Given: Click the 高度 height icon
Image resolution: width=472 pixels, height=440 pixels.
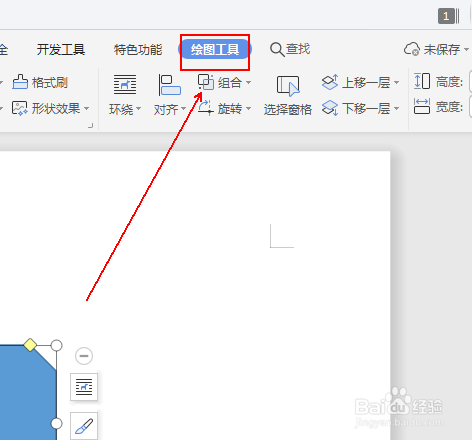Looking at the screenshot, I should (x=422, y=81).
